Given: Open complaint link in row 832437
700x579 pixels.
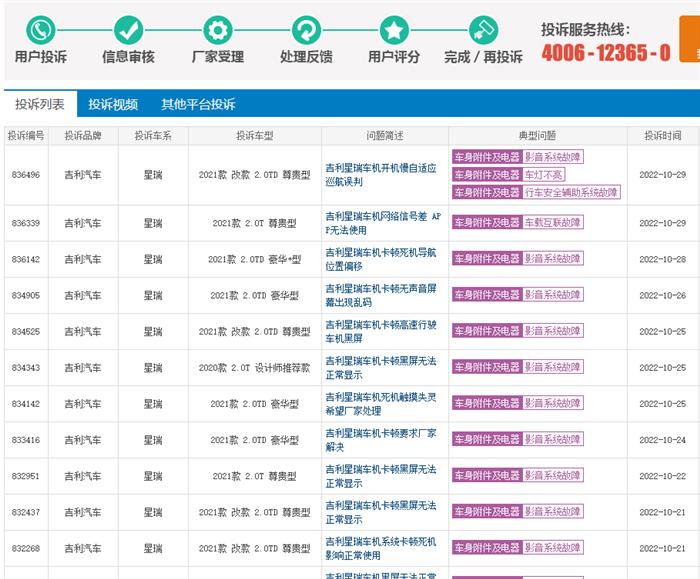Looking at the screenshot, I should [x=381, y=512].
